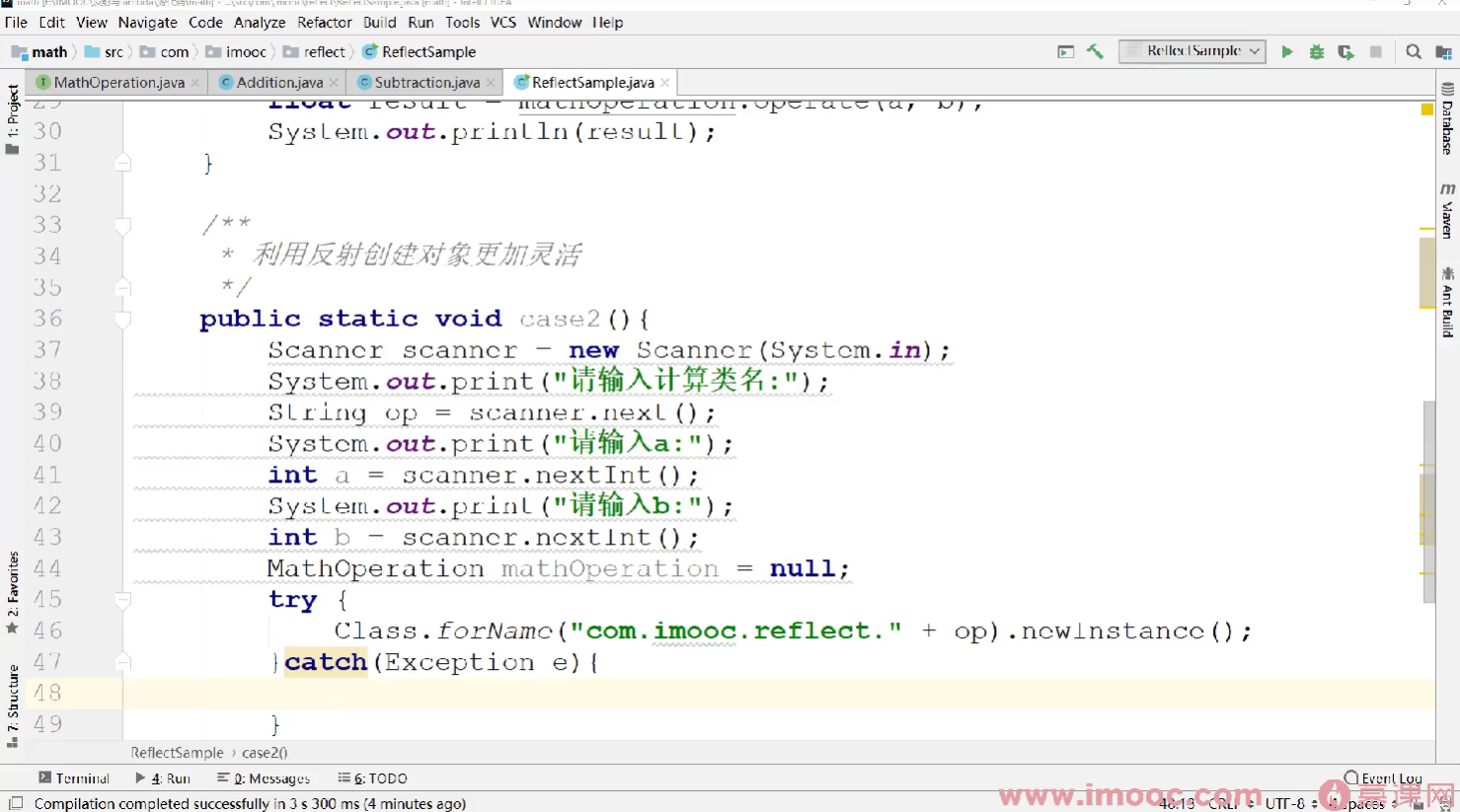This screenshot has height=812, width=1460.
Task: Open the ReflectSample run configuration dropdown
Action: pos(1192,51)
